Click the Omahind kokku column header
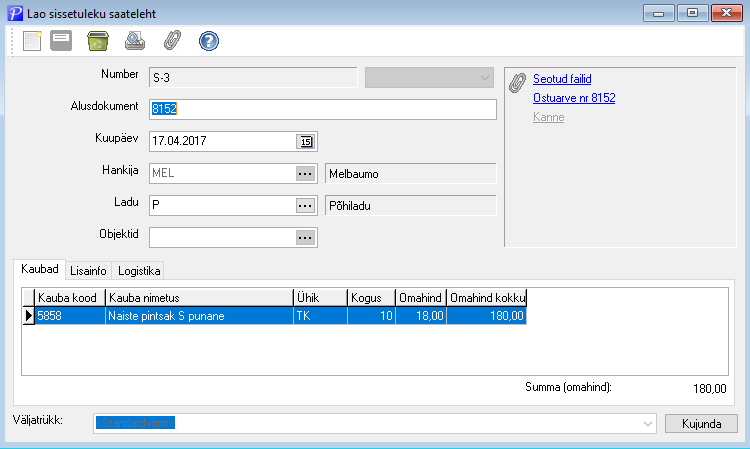 (x=486, y=298)
